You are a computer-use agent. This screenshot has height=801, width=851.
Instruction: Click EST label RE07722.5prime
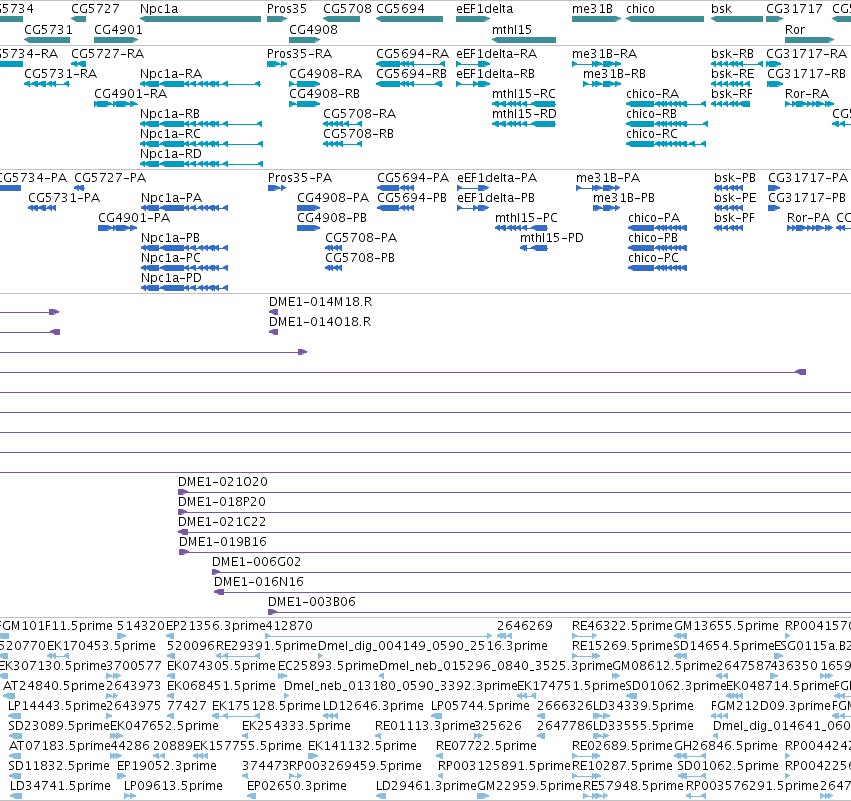pyautogui.click(x=486, y=746)
